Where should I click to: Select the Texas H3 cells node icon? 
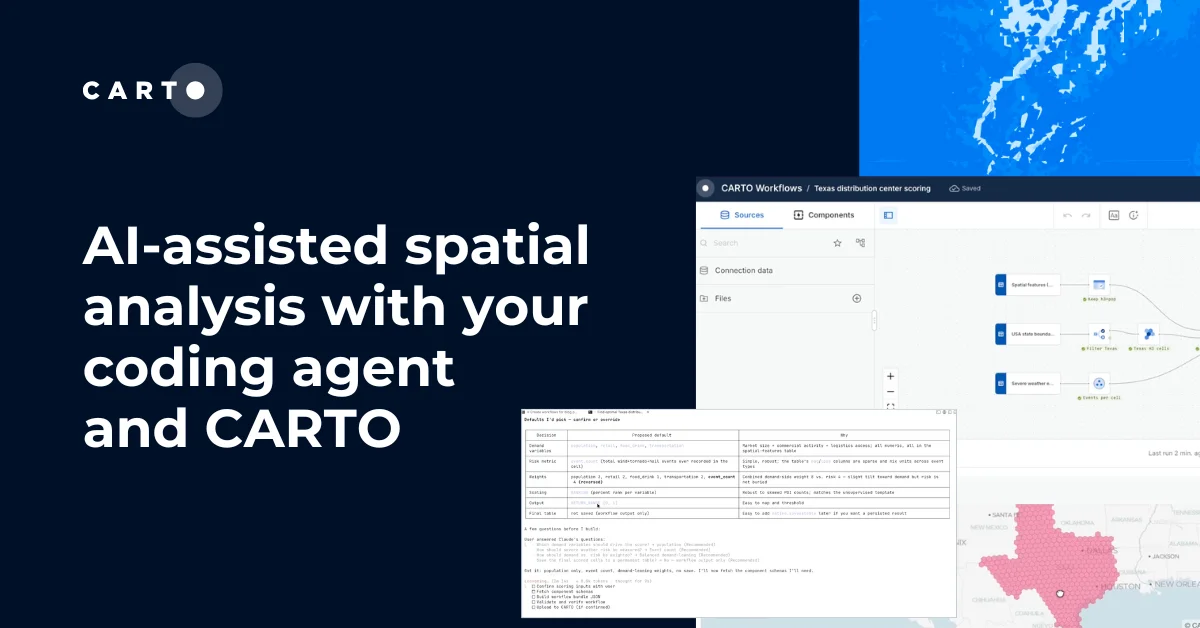[1149, 334]
